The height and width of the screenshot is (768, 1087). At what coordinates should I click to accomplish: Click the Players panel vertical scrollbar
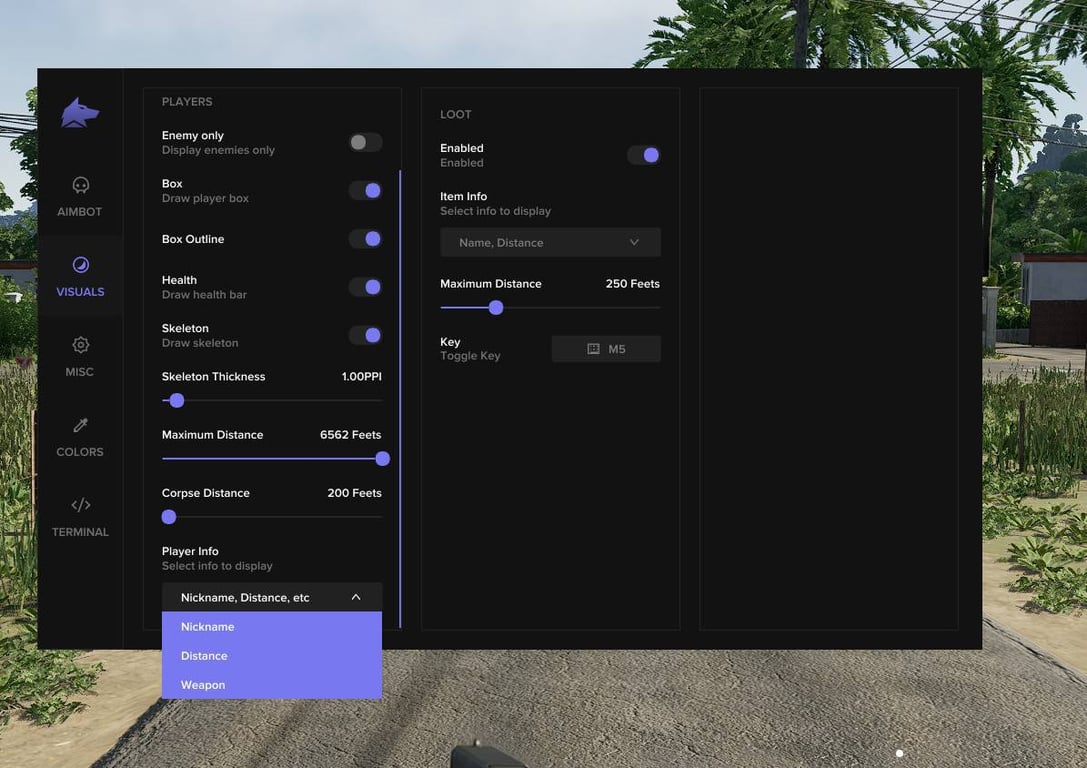coord(400,399)
